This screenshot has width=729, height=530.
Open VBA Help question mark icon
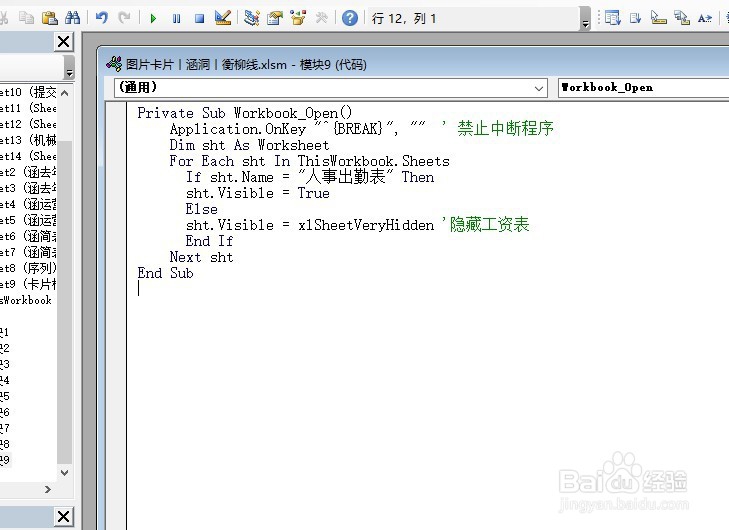pyautogui.click(x=350, y=18)
